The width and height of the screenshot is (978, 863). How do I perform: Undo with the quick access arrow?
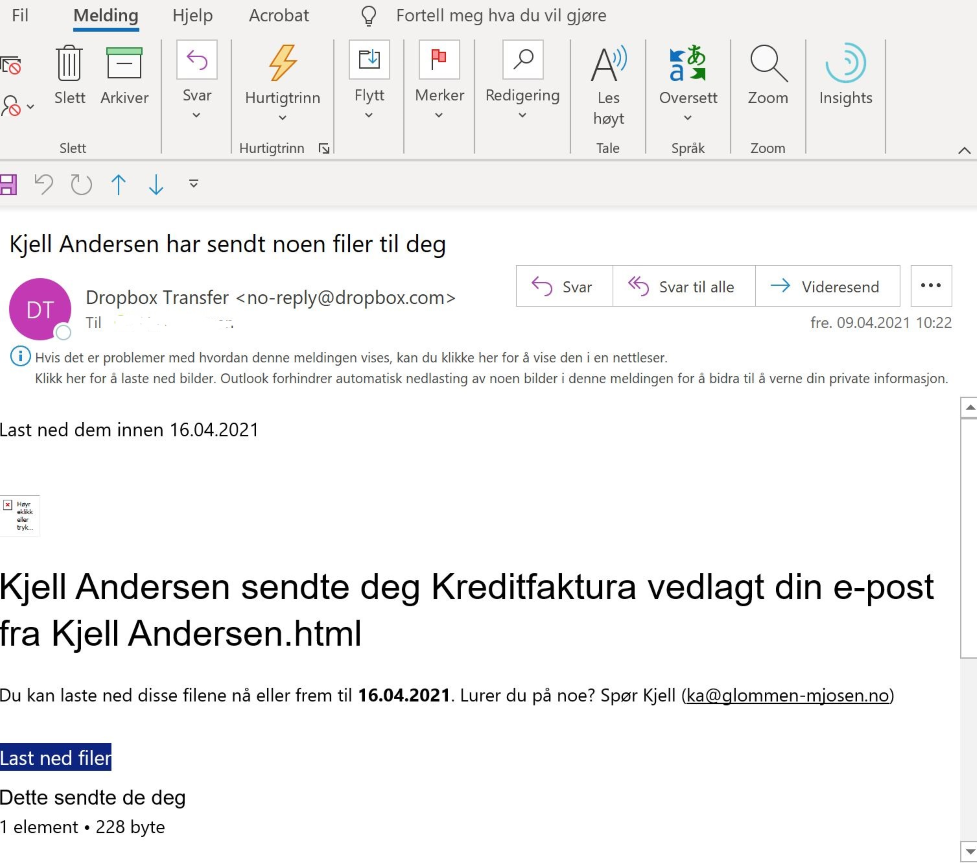[x=44, y=184]
